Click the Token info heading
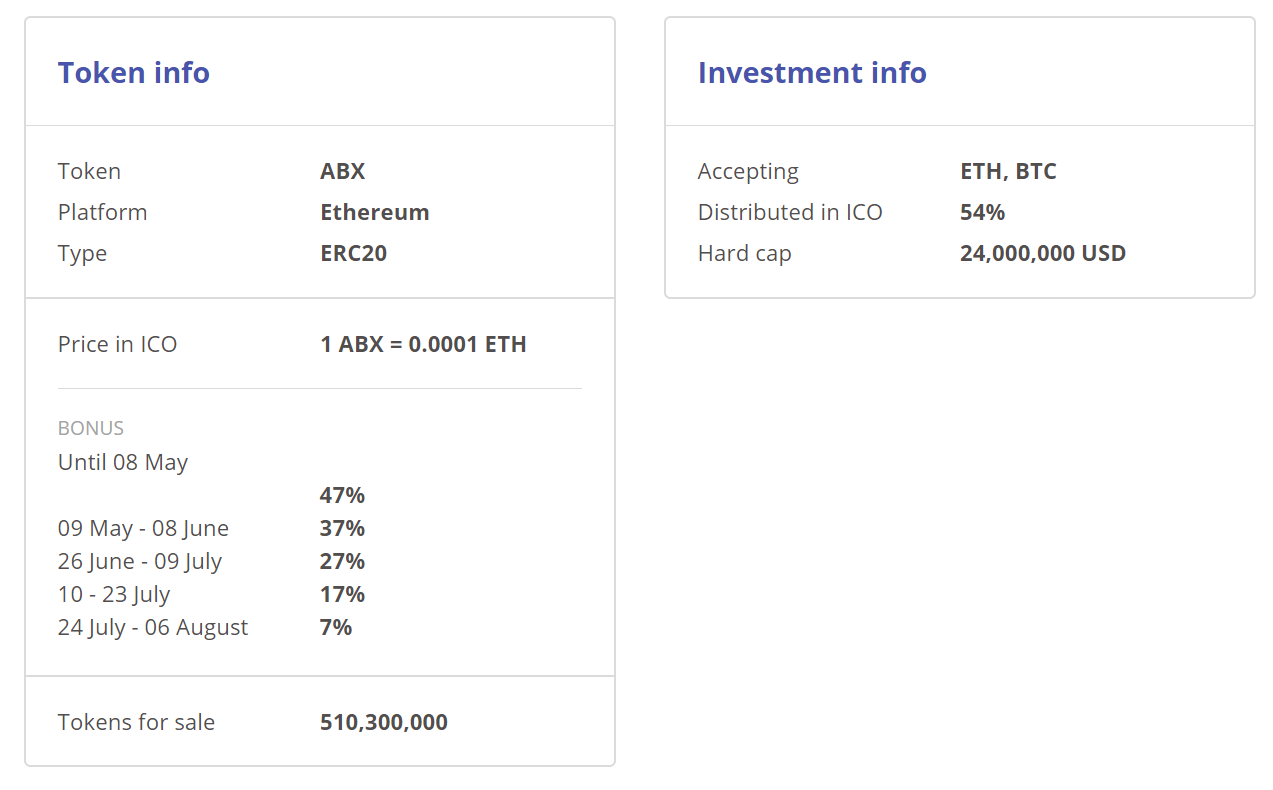 pyautogui.click(x=134, y=73)
